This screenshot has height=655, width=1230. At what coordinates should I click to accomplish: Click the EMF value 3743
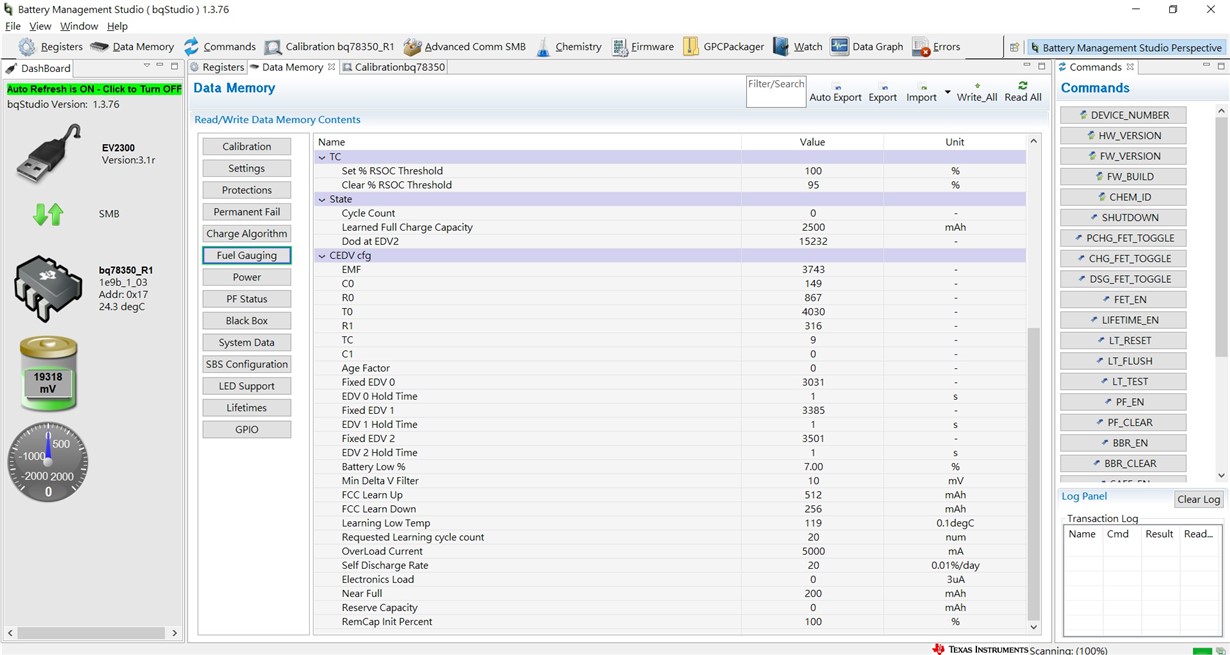(x=813, y=269)
